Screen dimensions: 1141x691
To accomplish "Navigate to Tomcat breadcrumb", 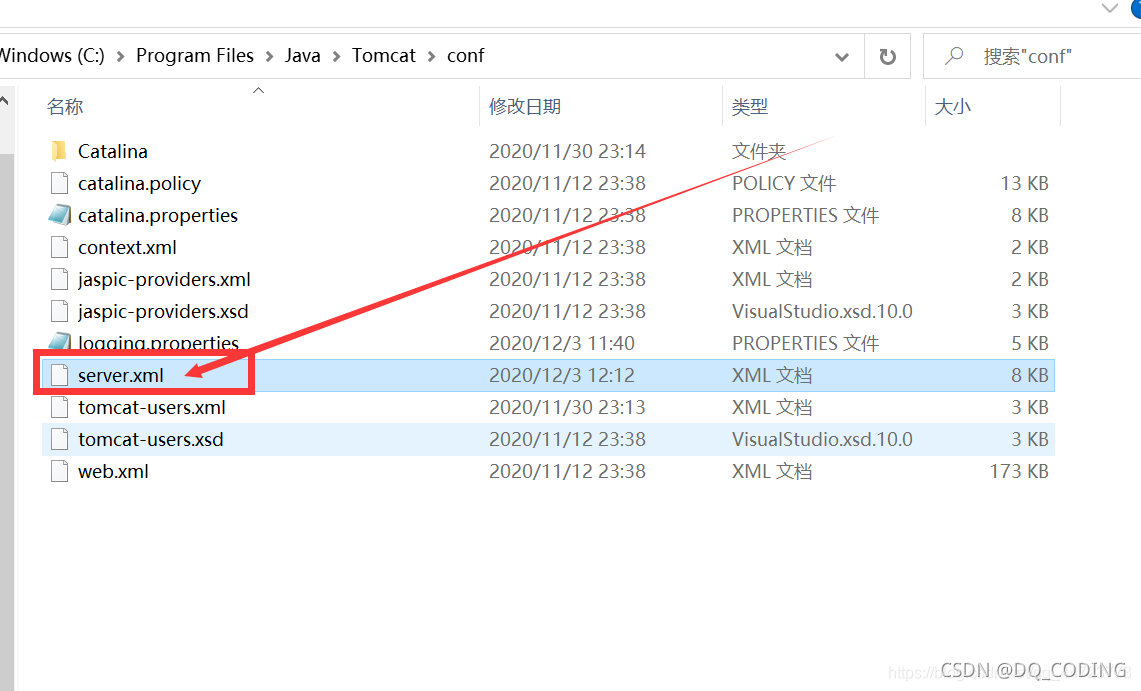I will click(383, 56).
